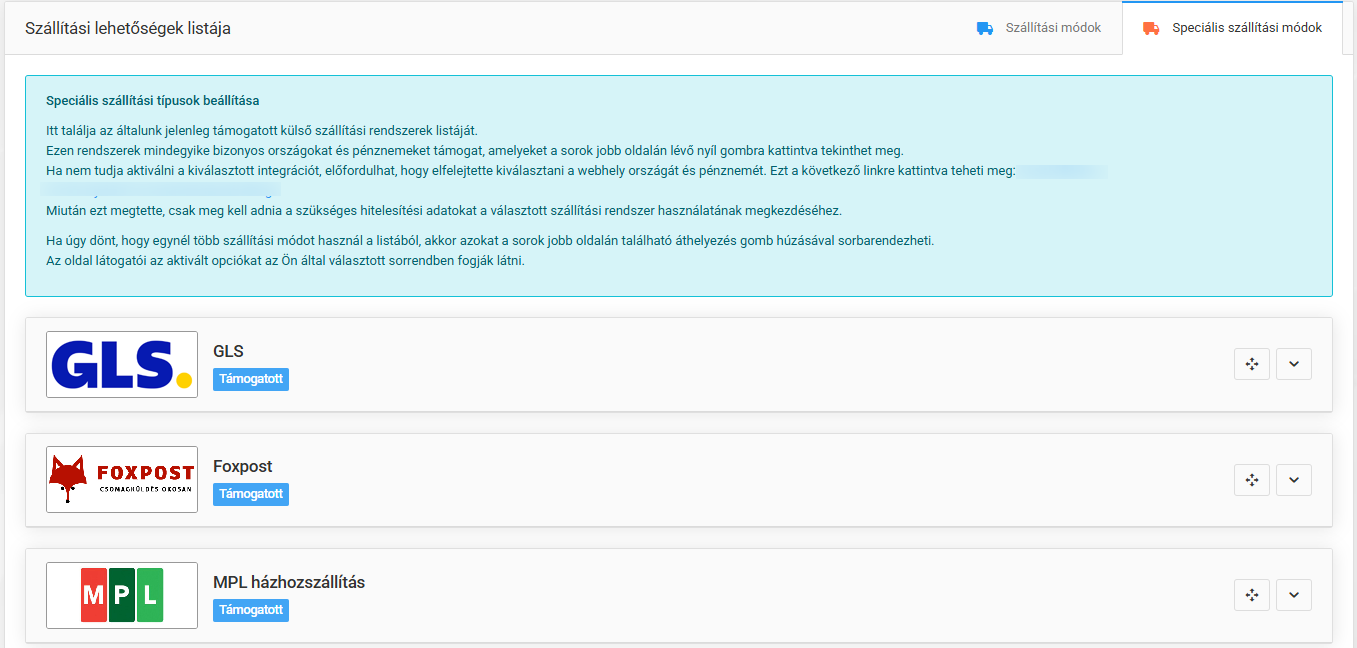This screenshot has height=648, width=1357.
Task: Click the move handle in the GLS row
Action: tap(1251, 364)
